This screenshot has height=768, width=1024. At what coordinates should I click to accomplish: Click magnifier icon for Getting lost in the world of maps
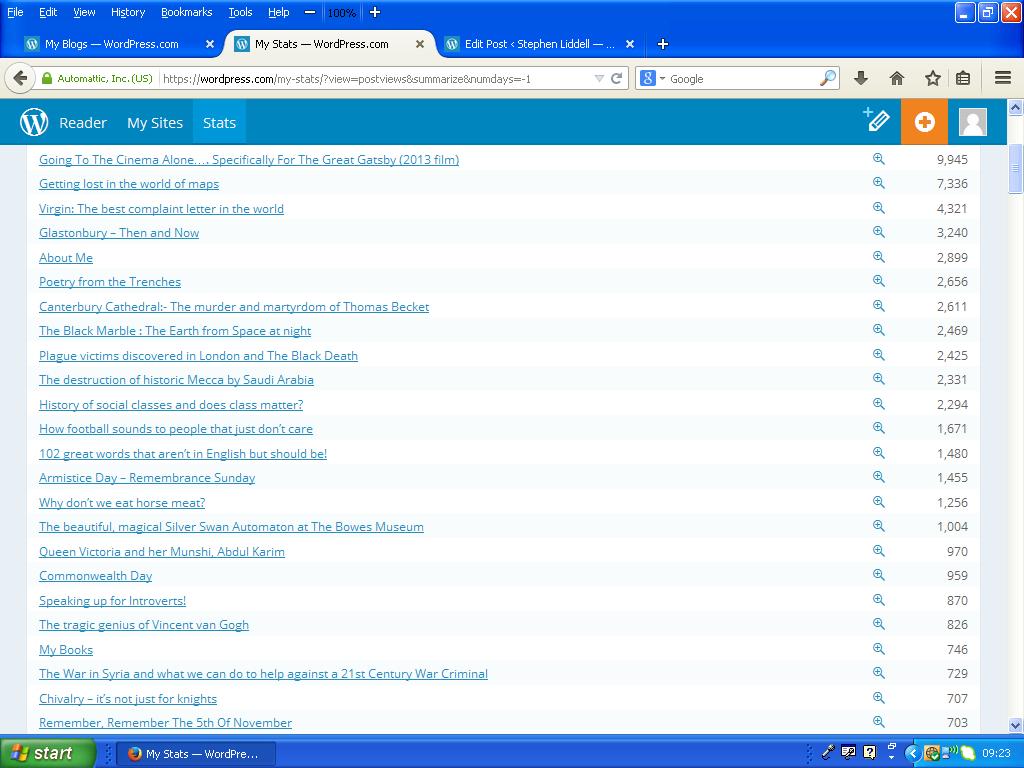pyautogui.click(x=878, y=183)
